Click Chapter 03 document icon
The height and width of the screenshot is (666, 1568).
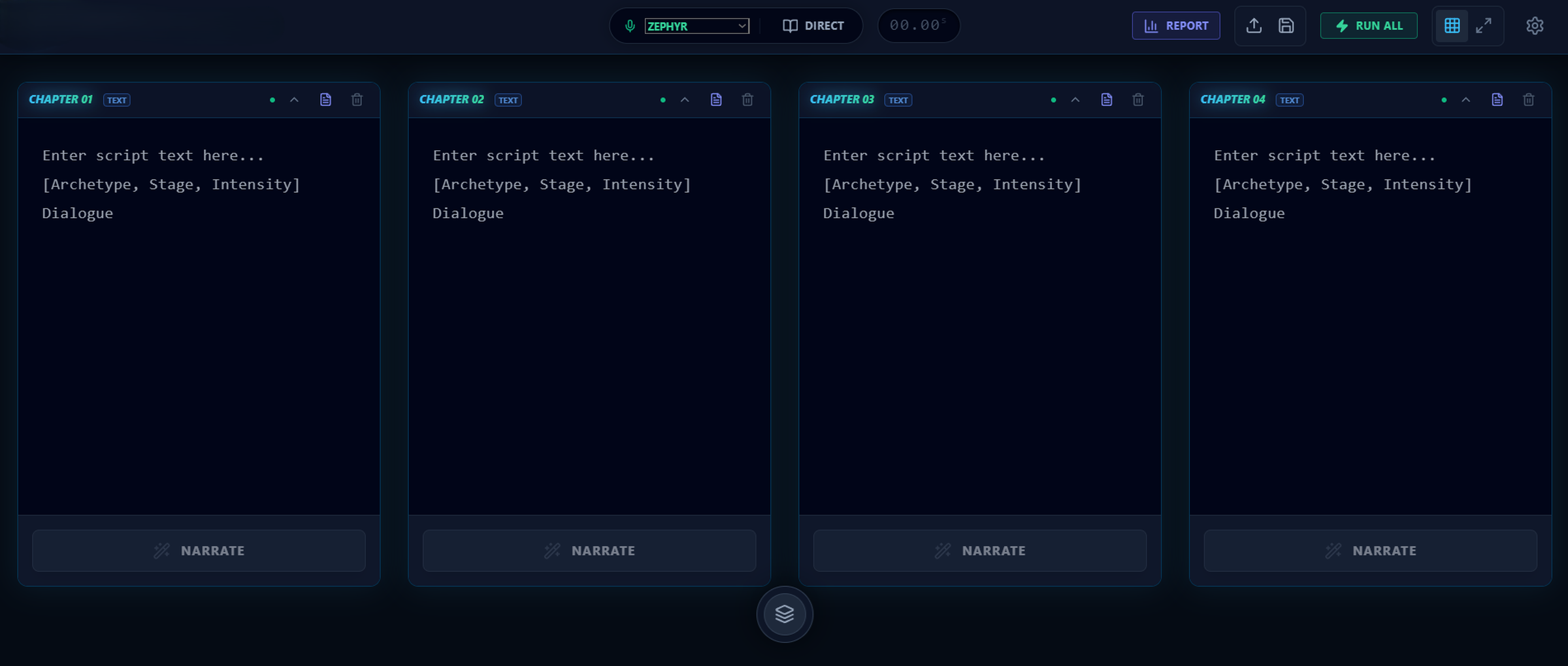(1107, 99)
